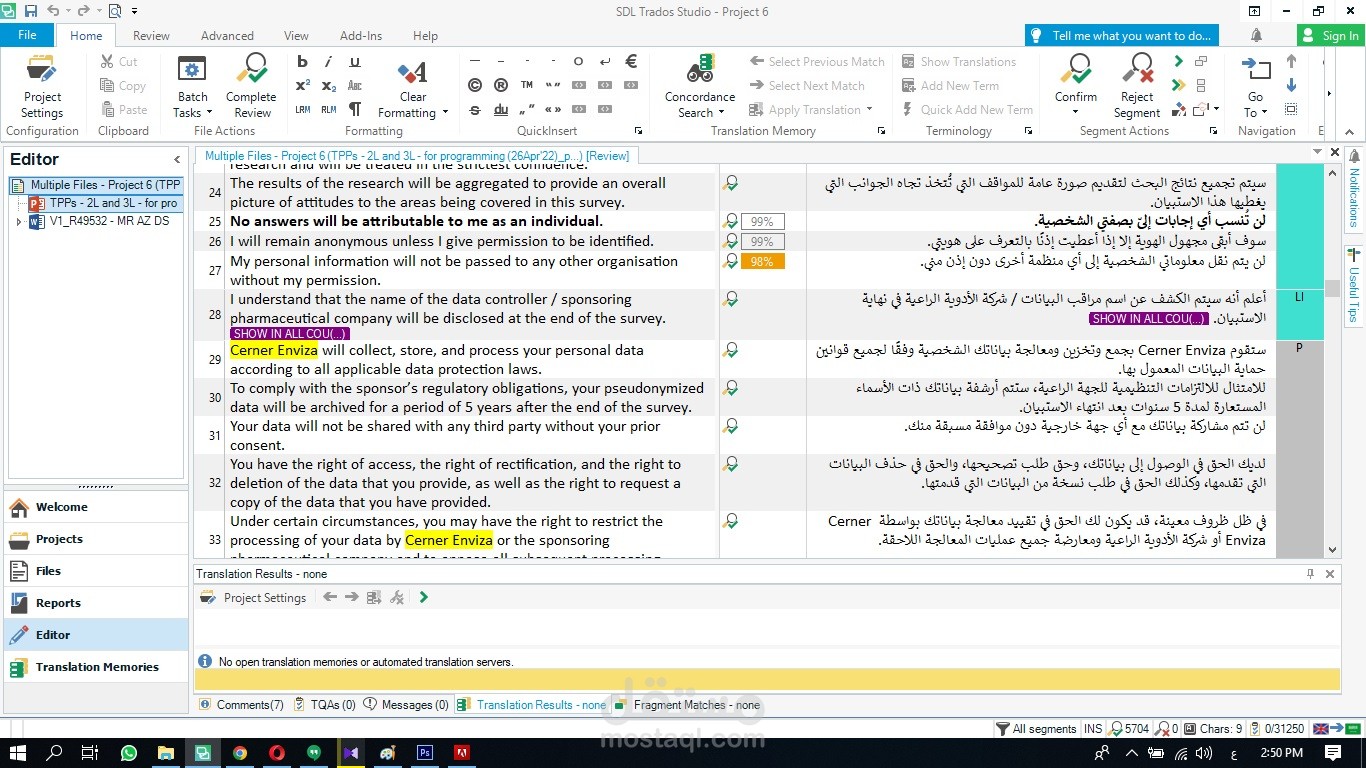Click the Complete Review icon

(x=250, y=70)
